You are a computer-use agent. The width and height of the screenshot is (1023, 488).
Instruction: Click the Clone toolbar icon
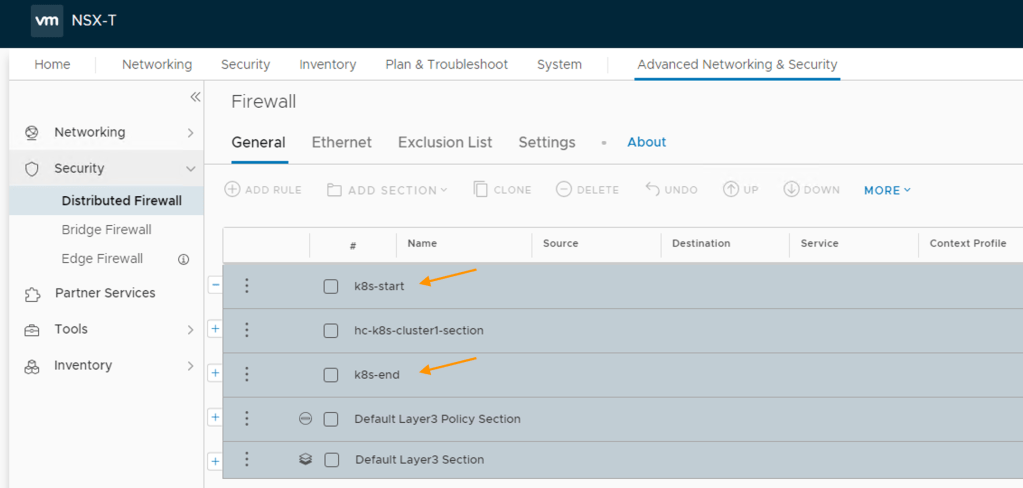tap(480, 189)
